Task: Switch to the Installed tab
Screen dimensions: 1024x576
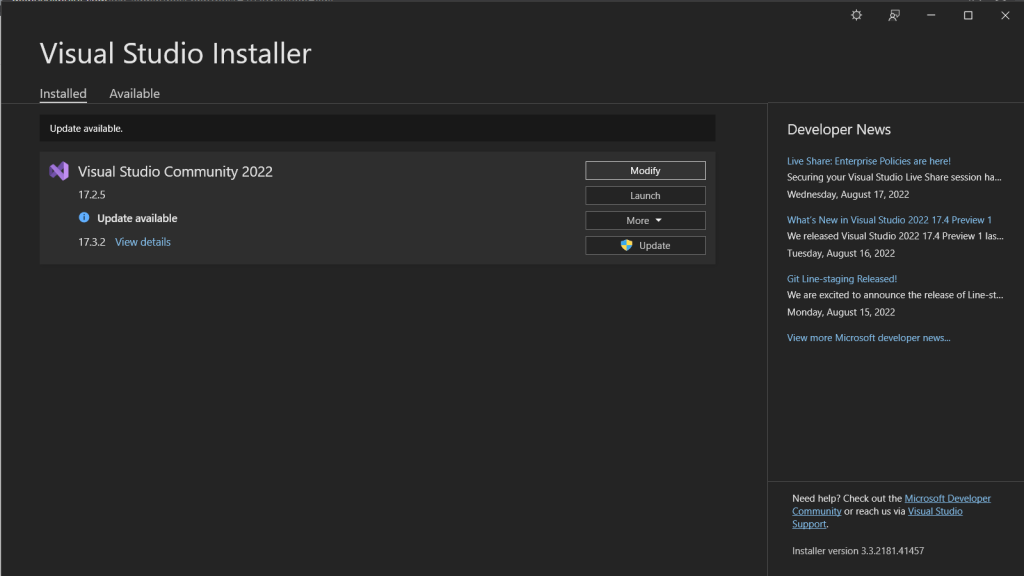Action: pos(63,93)
